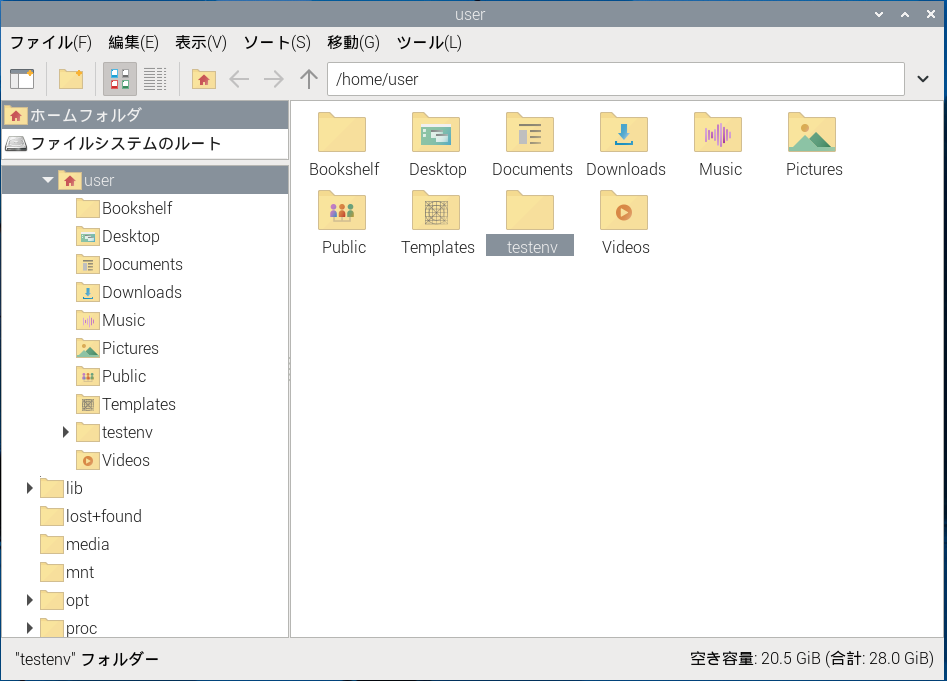The width and height of the screenshot is (947, 681).
Task: Open the ファイル(F) menu
Action: click(x=51, y=42)
